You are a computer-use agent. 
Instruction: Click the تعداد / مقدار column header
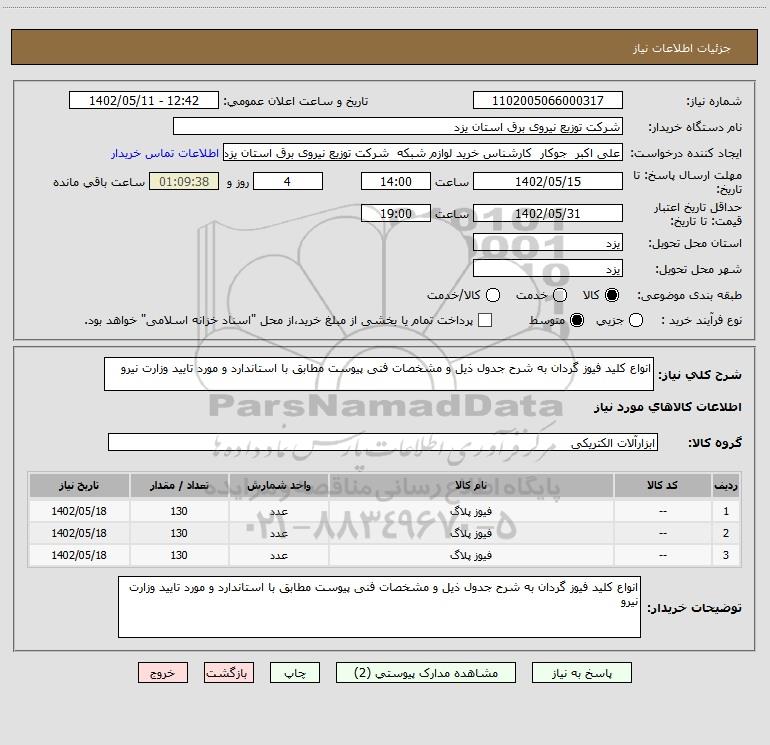tap(179, 485)
